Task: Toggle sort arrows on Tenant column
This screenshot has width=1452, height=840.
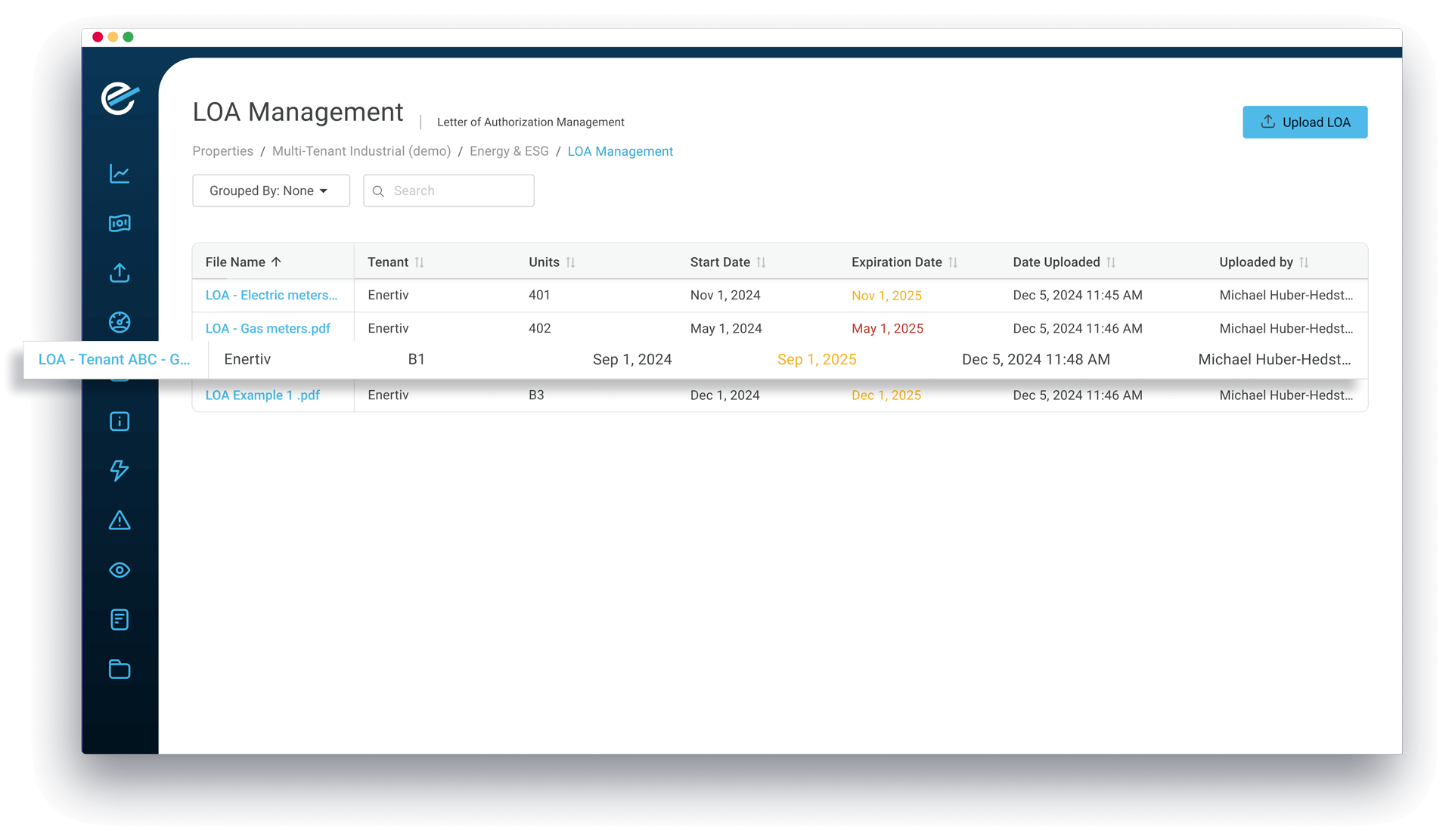Action: pos(420,262)
